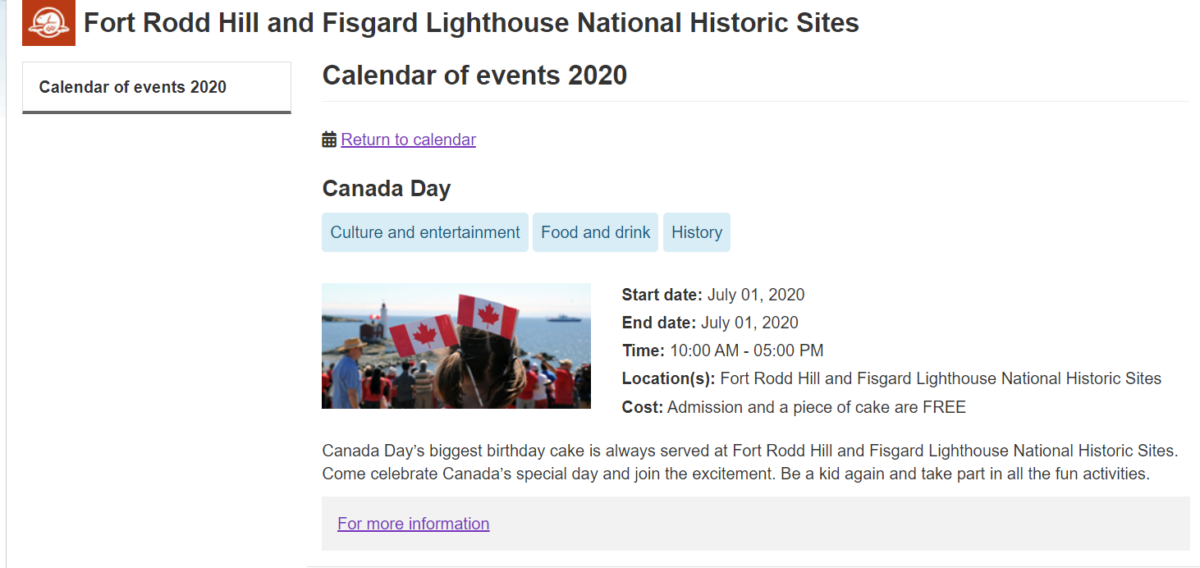Image resolution: width=1200 pixels, height=568 pixels.
Task: Select Calendar of events 2020 sidebar item
Action: tap(156, 87)
